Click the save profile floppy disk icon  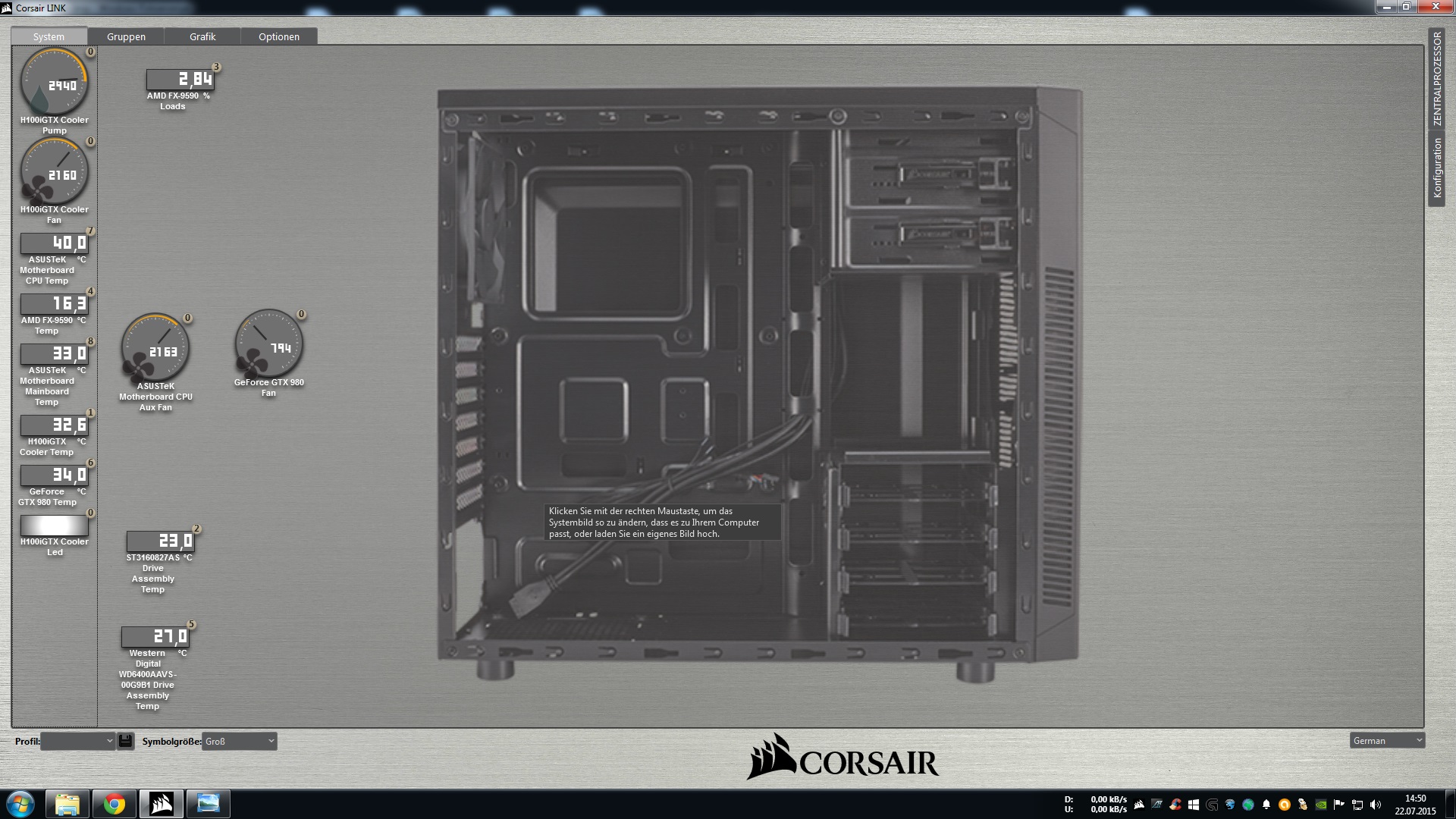pyautogui.click(x=126, y=741)
